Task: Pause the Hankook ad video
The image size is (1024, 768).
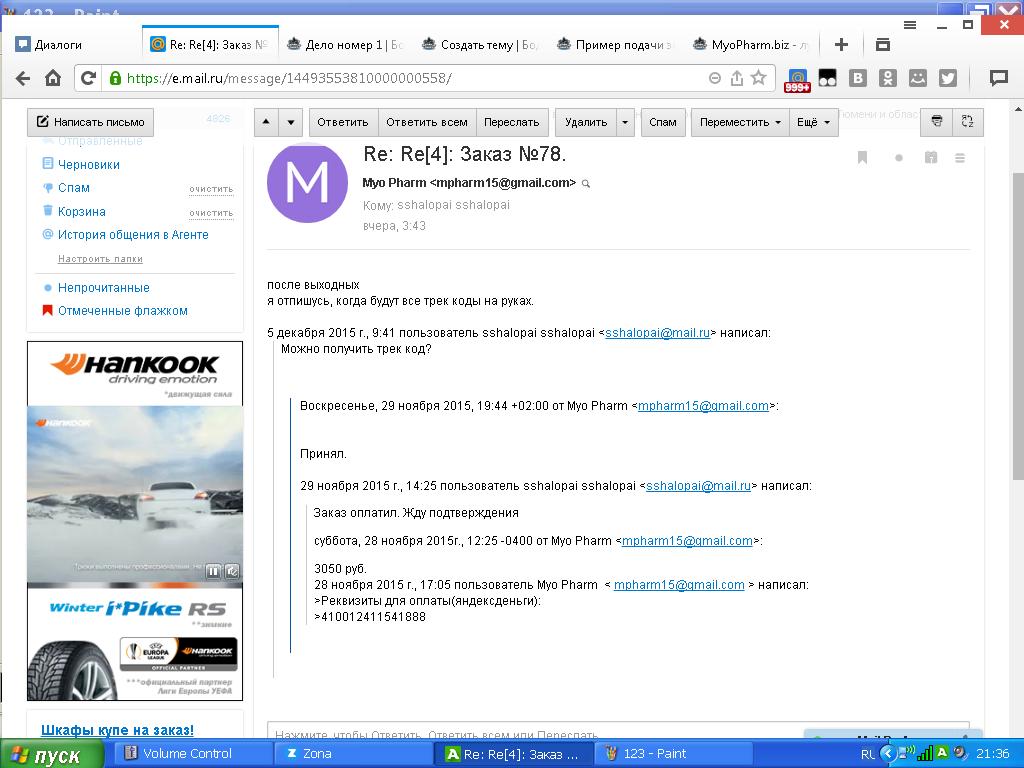Action: pos(213,571)
